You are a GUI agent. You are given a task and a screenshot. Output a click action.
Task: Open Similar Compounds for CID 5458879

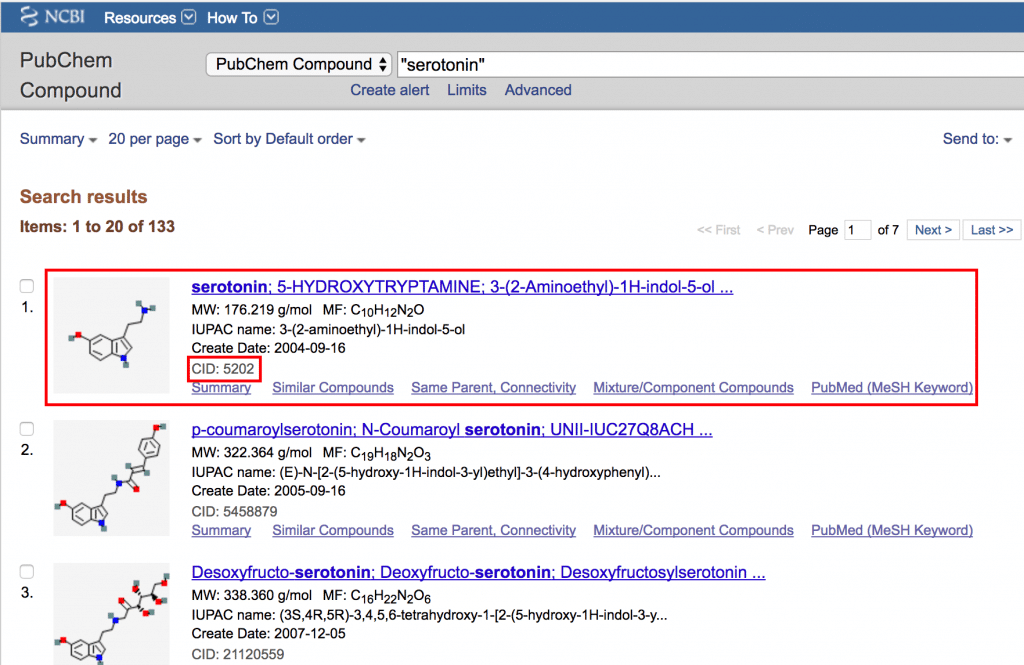coord(333,530)
